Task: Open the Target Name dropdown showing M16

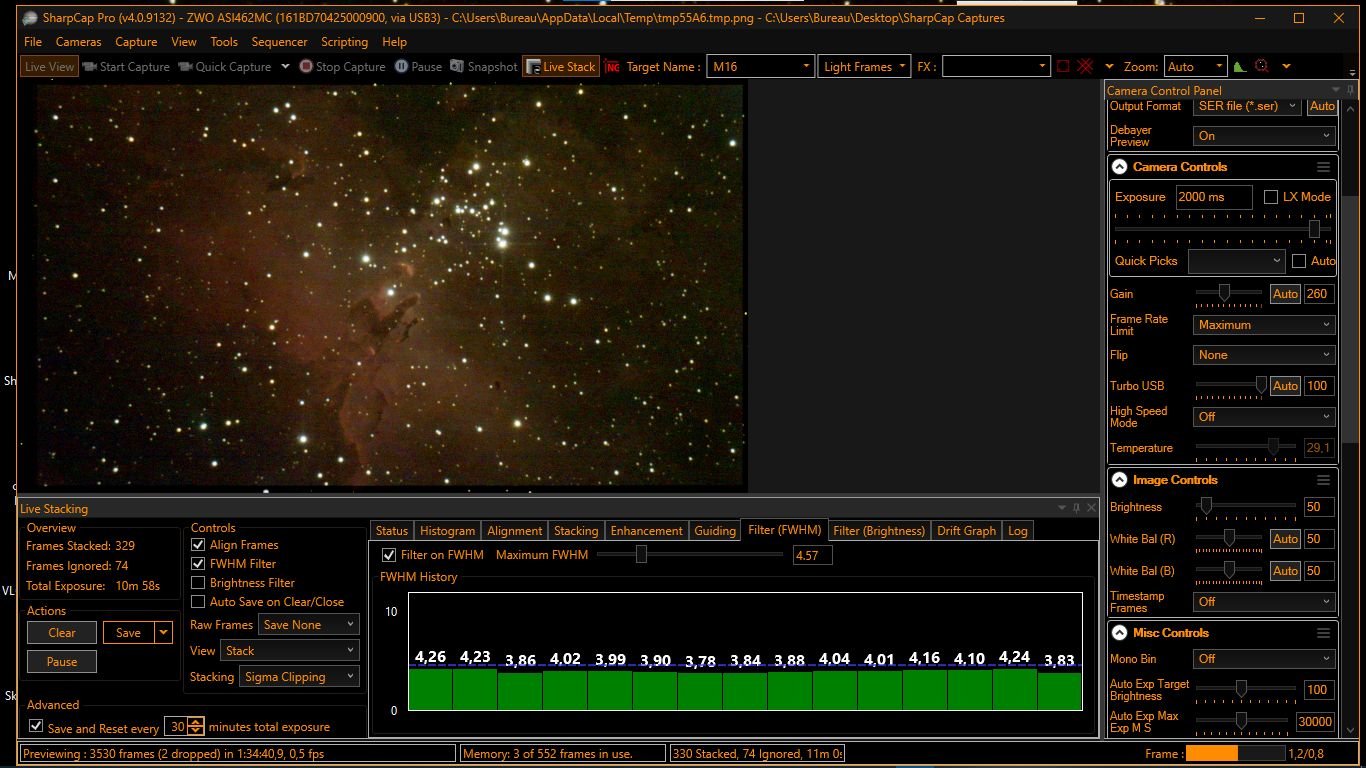Action: (x=760, y=67)
